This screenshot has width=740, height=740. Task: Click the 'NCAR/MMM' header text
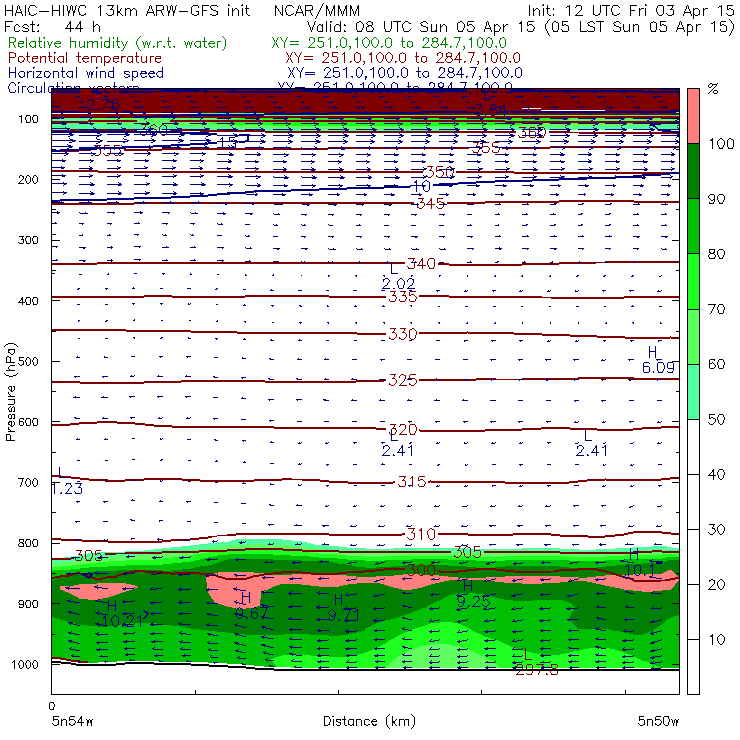pyautogui.click(x=317, y=11)
